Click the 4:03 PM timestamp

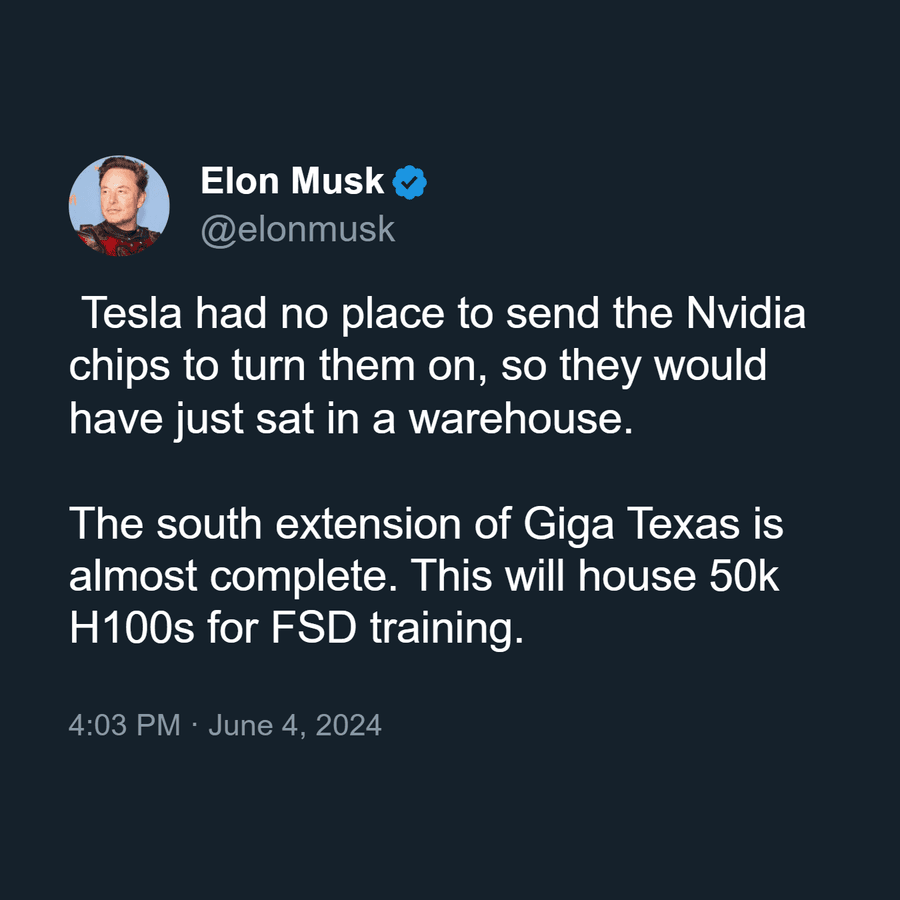[125, 725]
